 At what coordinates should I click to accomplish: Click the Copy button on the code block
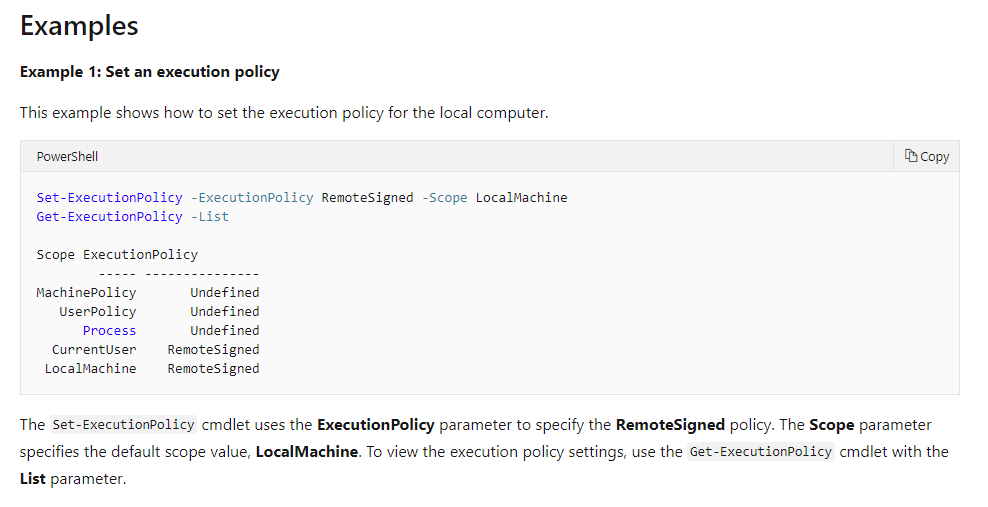[x=926, y=156]
